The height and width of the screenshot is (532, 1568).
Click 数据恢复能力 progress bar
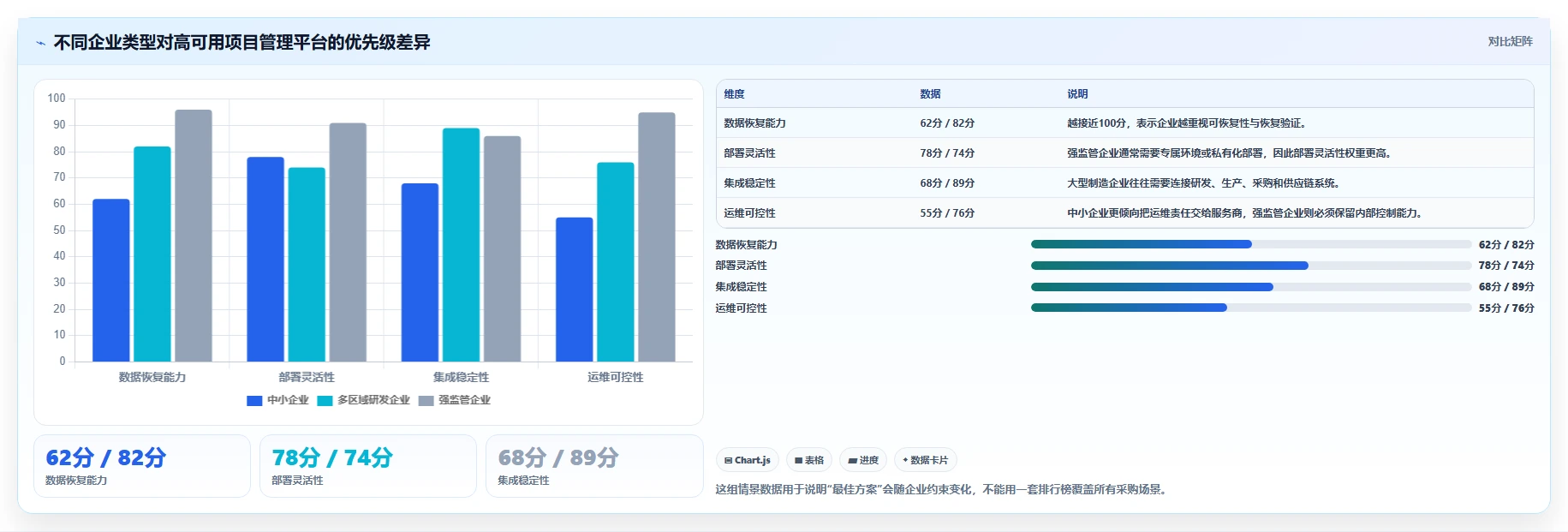(1251, 244)
